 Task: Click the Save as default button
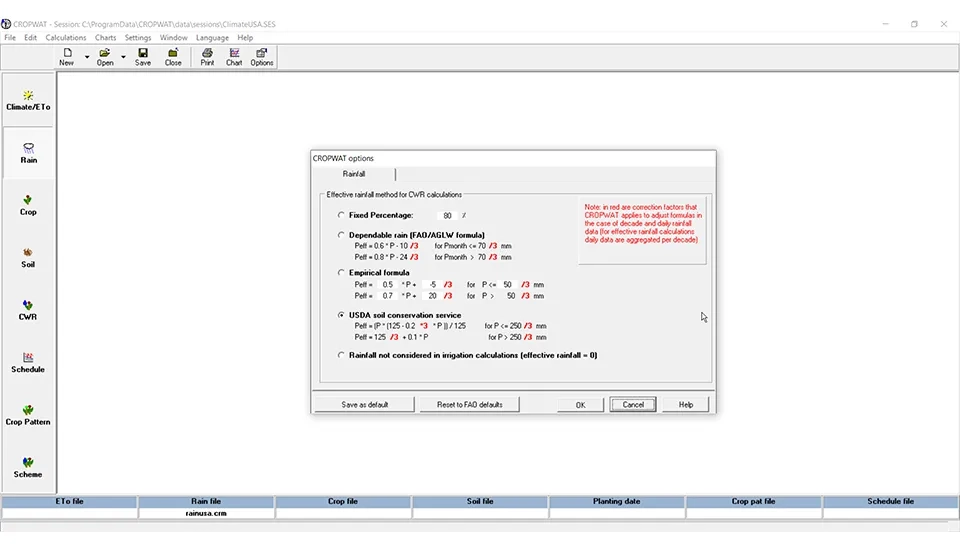(x=364, y=405)
